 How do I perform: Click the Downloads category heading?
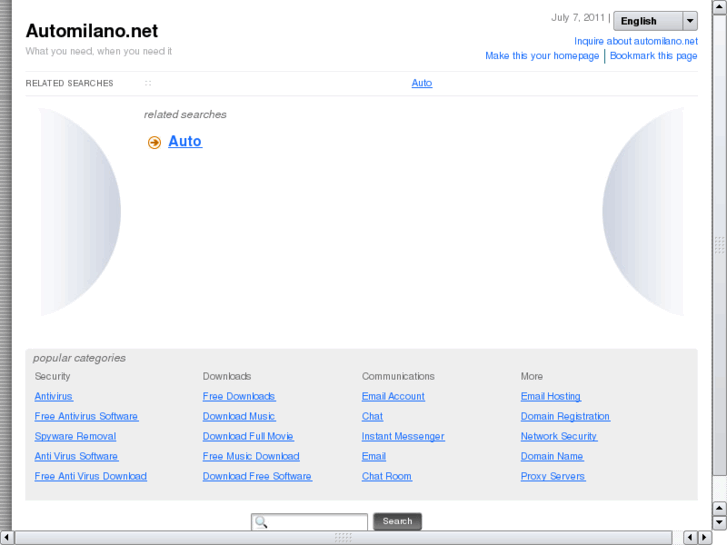coord(227,376)
